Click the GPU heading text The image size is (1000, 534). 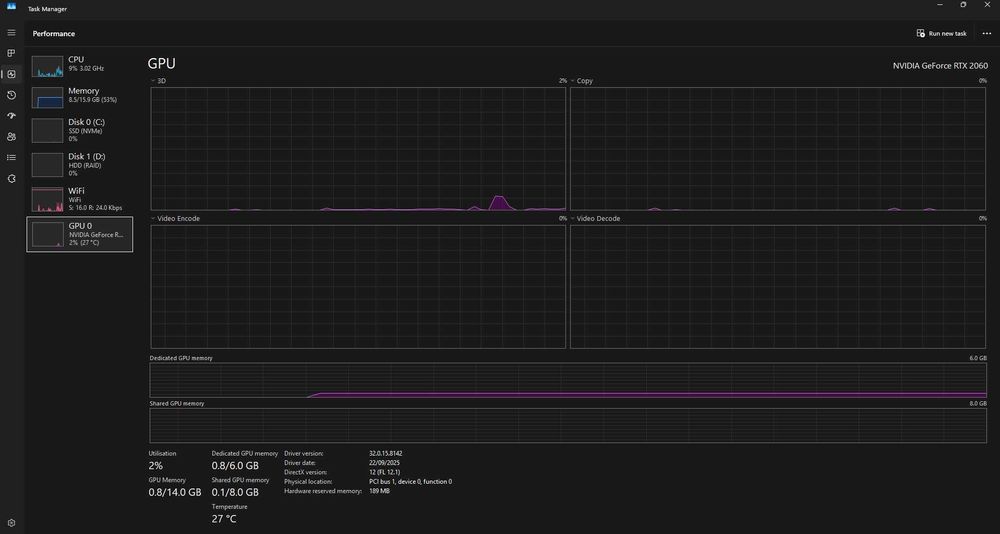point(161,64)
